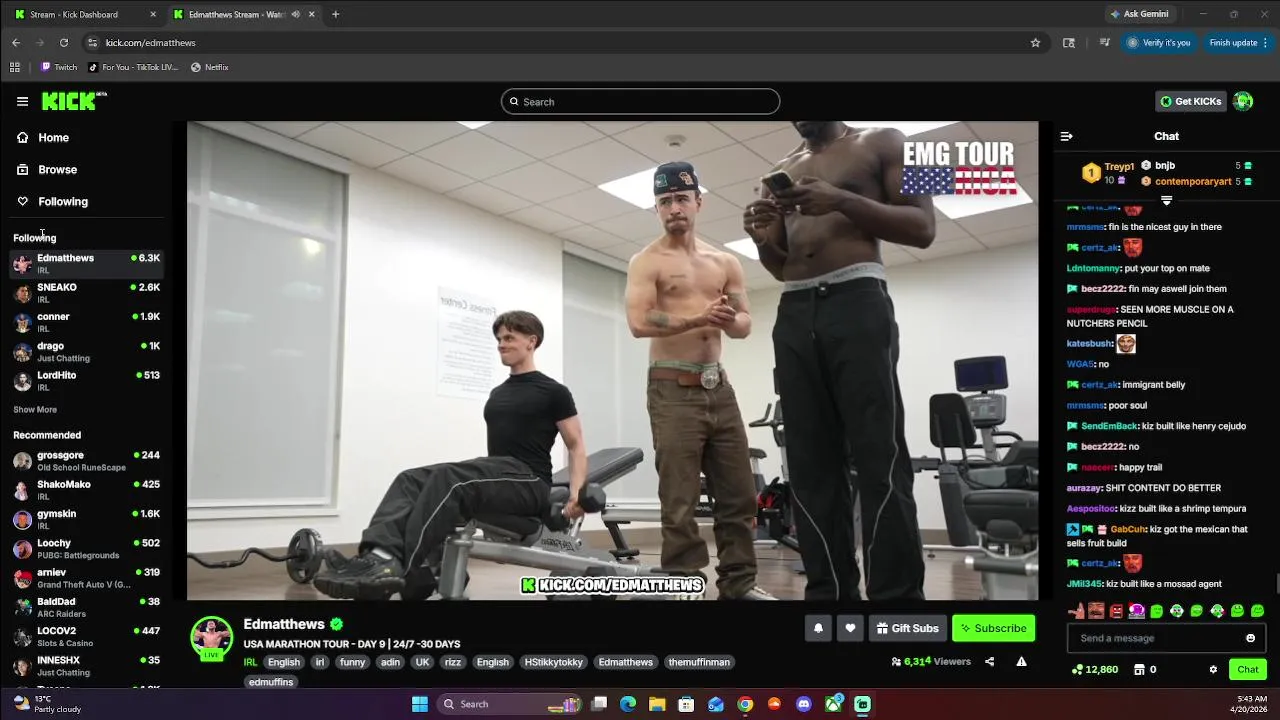This screenshot has width=1280, height=720.
Task: Open a new browser tab
Action: tap(335, 14)
